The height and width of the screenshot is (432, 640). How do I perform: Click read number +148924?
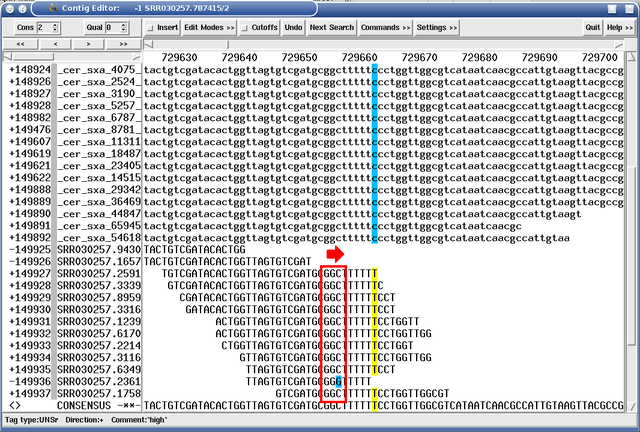point(29,70)
